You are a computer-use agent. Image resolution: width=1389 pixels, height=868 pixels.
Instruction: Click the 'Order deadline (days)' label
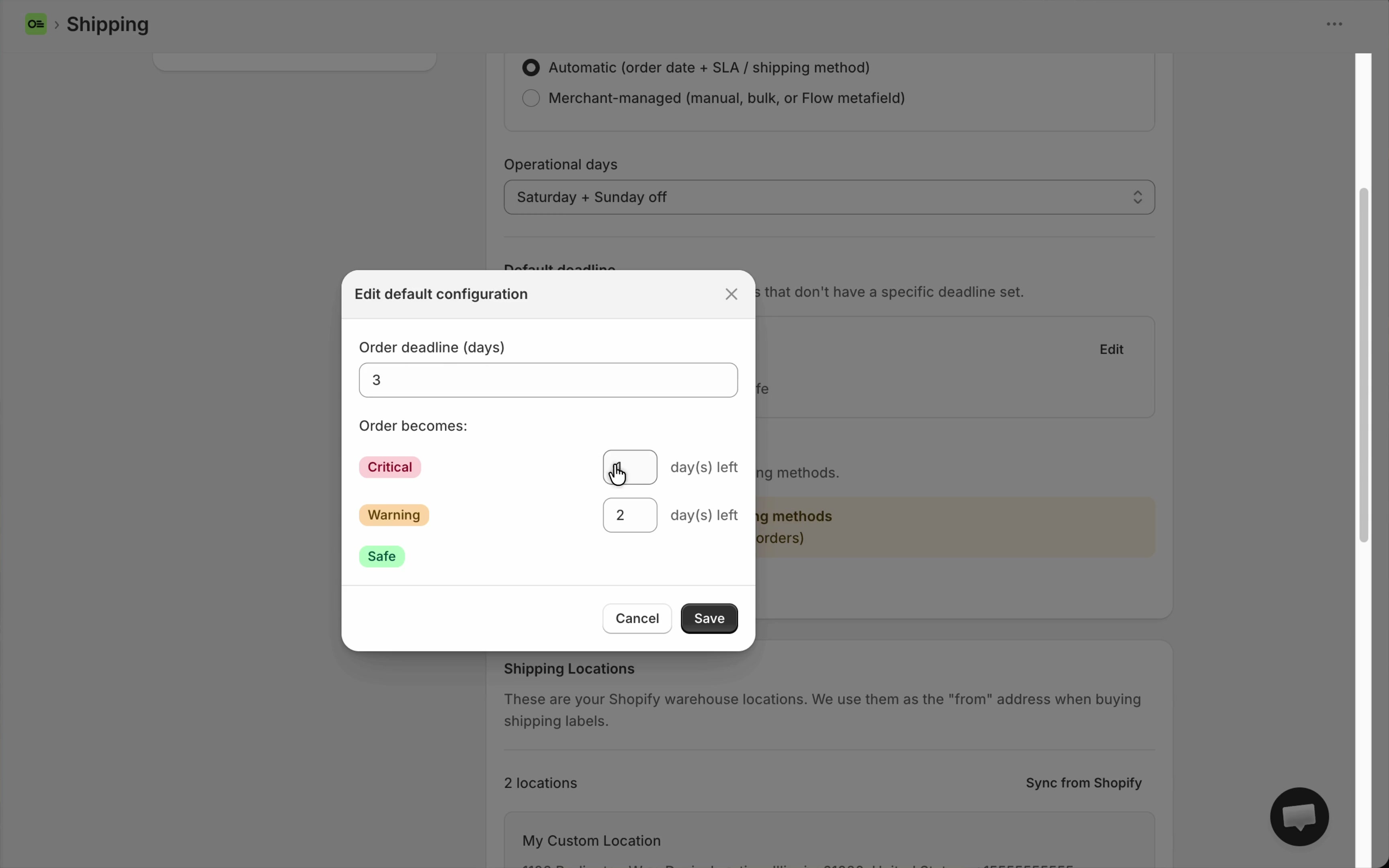click(432, 347)
